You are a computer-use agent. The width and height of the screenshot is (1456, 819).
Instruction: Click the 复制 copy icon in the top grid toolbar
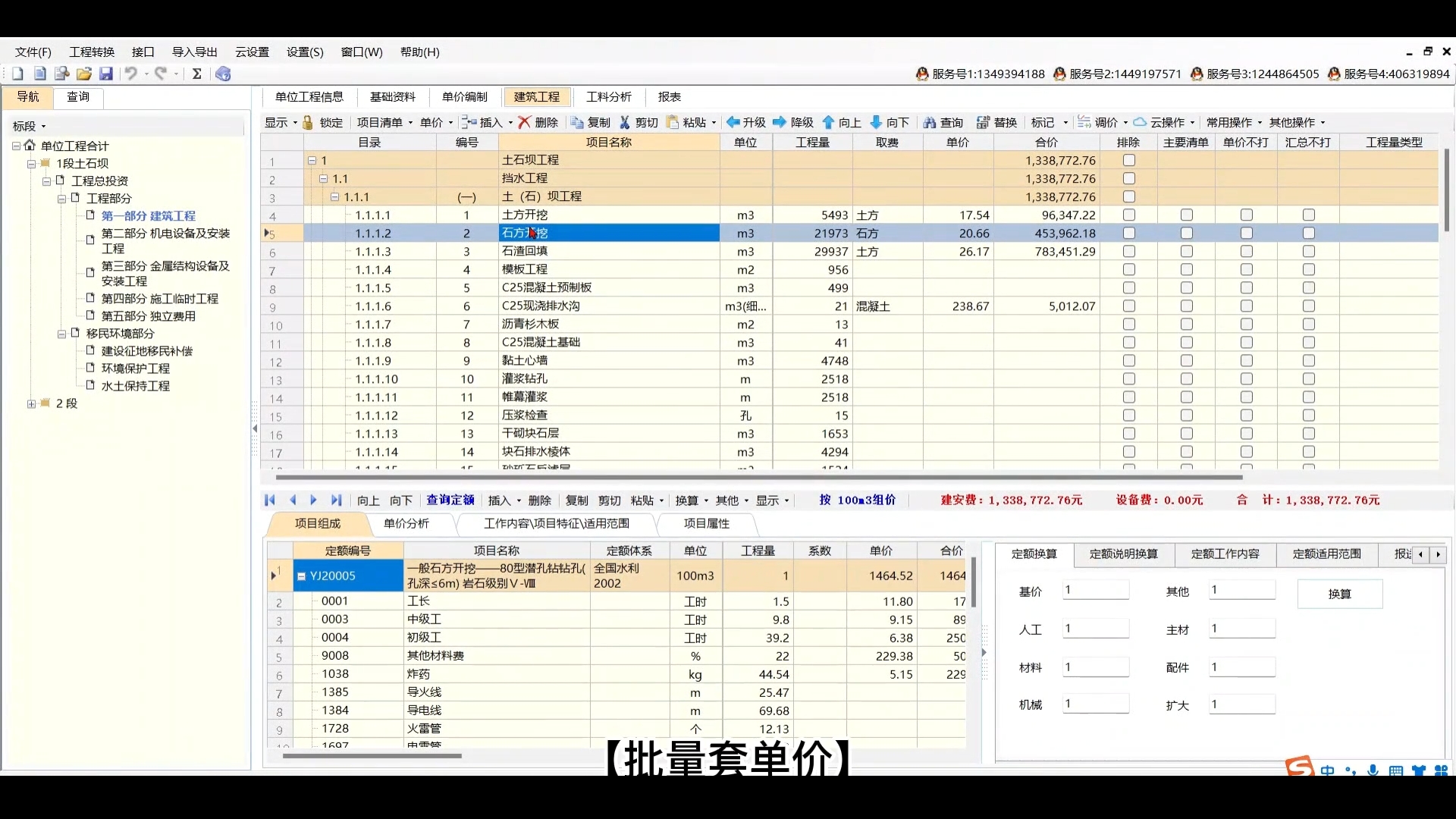(578, 122)
